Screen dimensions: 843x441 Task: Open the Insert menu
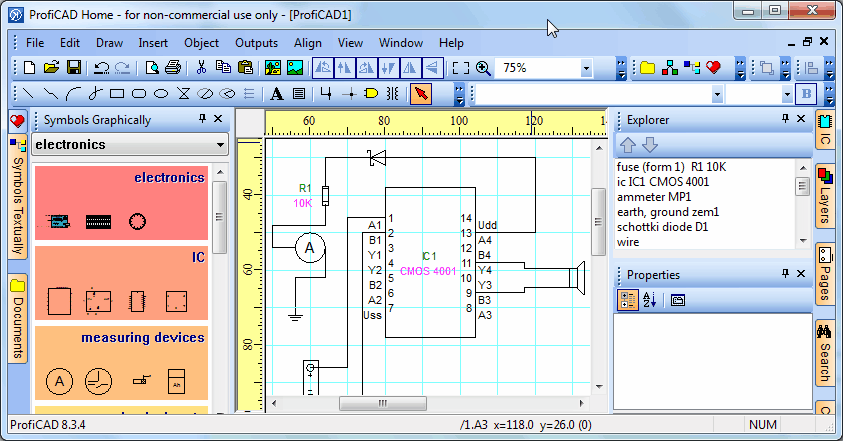(x=153, y=43)
